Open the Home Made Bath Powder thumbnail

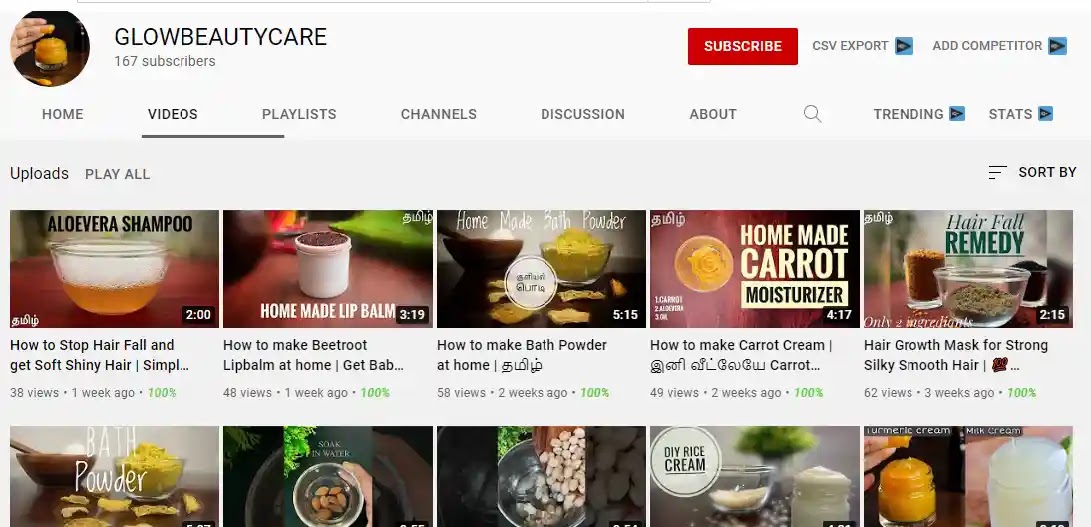[541, 269]
